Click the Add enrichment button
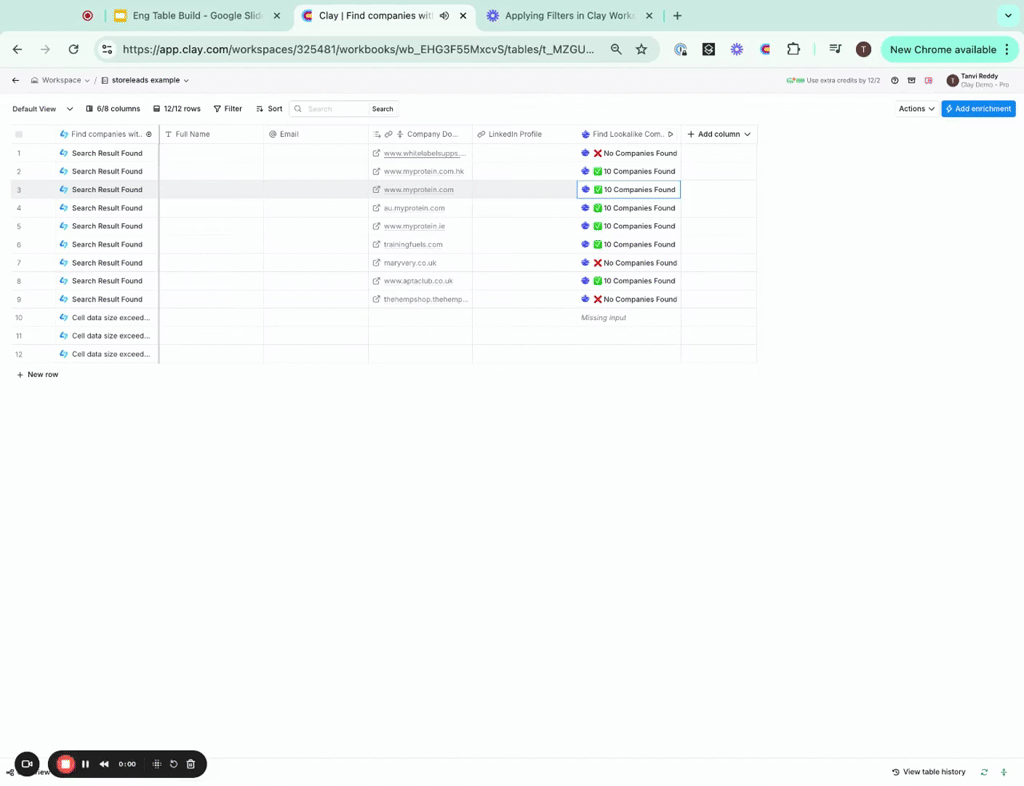 click(978, 109)
